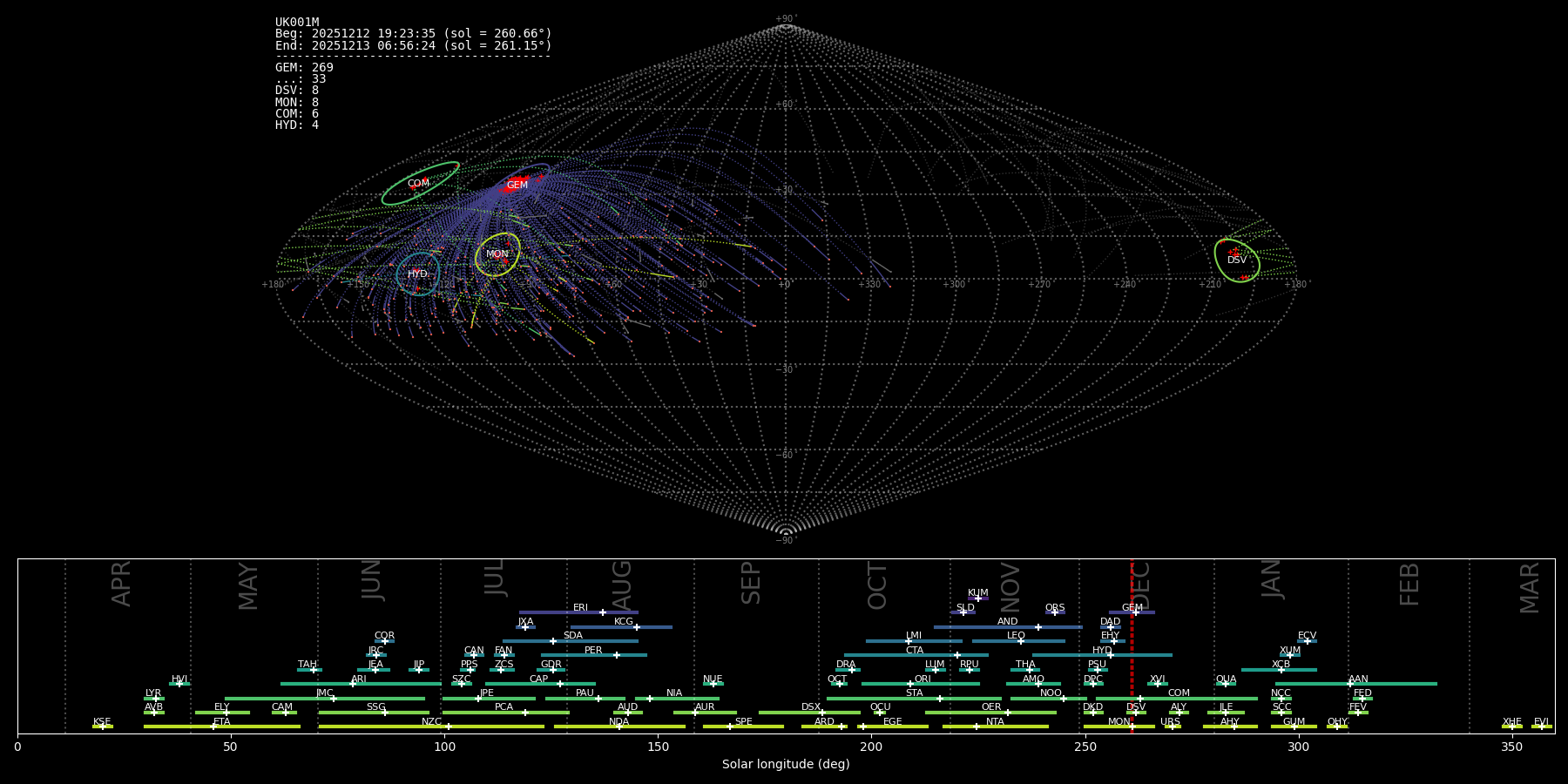Click the MON radiant circle label

(x=497, y=254)
